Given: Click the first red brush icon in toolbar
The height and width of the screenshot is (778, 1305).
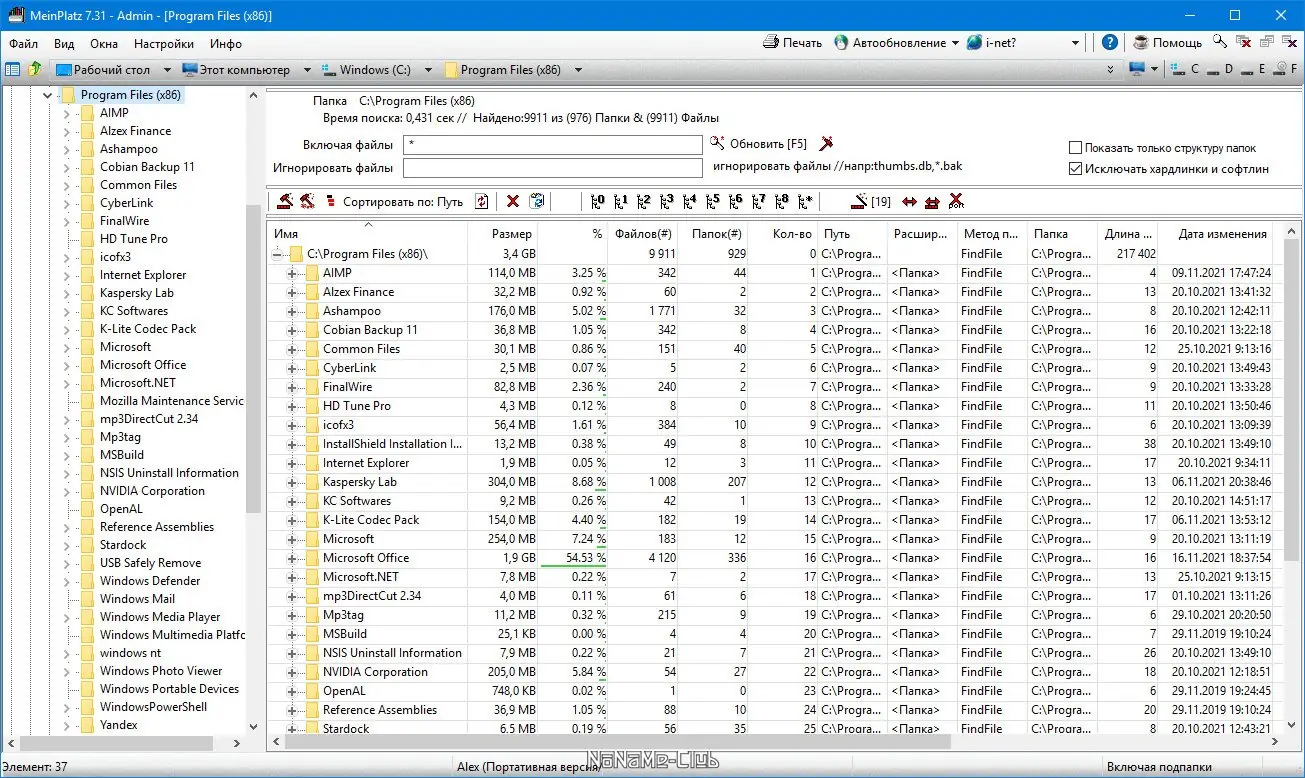Looking at the screenshot, I should pos(285,201).
